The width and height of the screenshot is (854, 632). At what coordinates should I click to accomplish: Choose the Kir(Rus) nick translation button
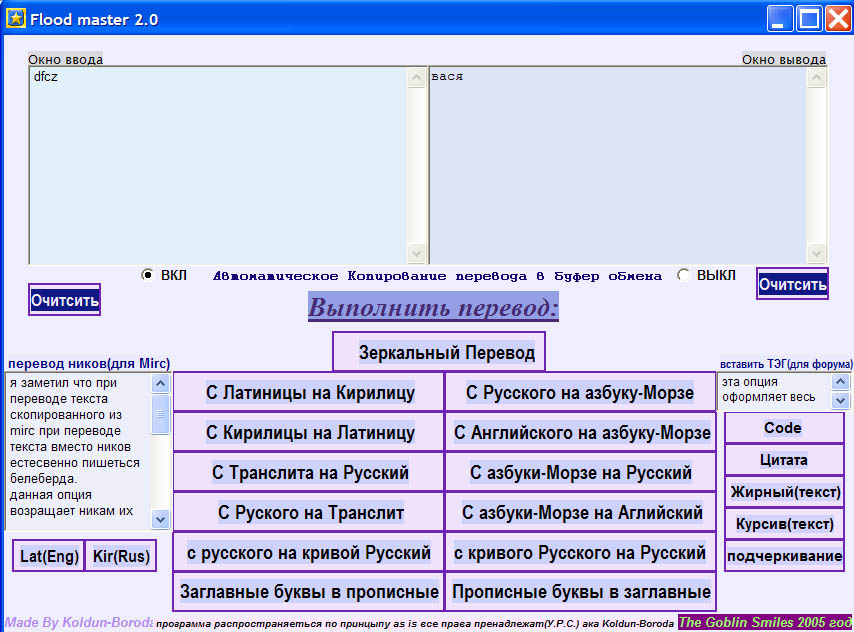click(x=121, y=556)
